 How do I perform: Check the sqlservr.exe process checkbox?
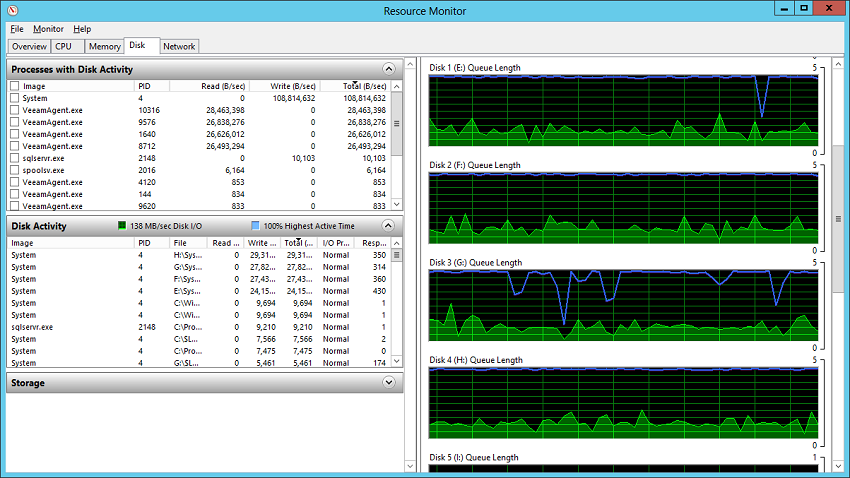pos(15,158)
